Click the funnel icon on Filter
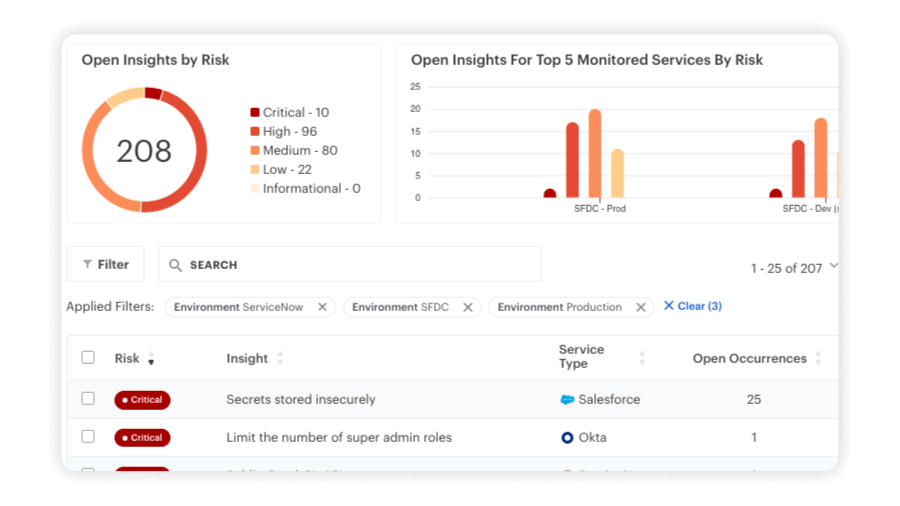The width and height of the screenshot is (900, 506). (87, 264)
